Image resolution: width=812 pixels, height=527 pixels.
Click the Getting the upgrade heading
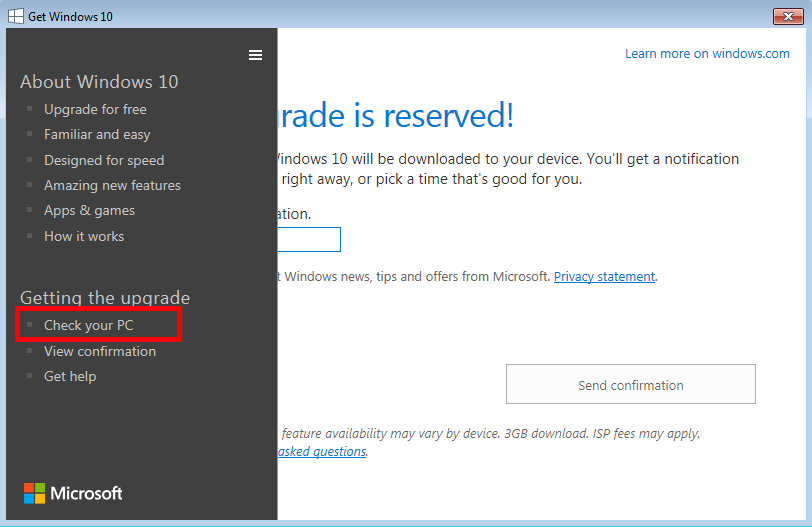[105, 298]
